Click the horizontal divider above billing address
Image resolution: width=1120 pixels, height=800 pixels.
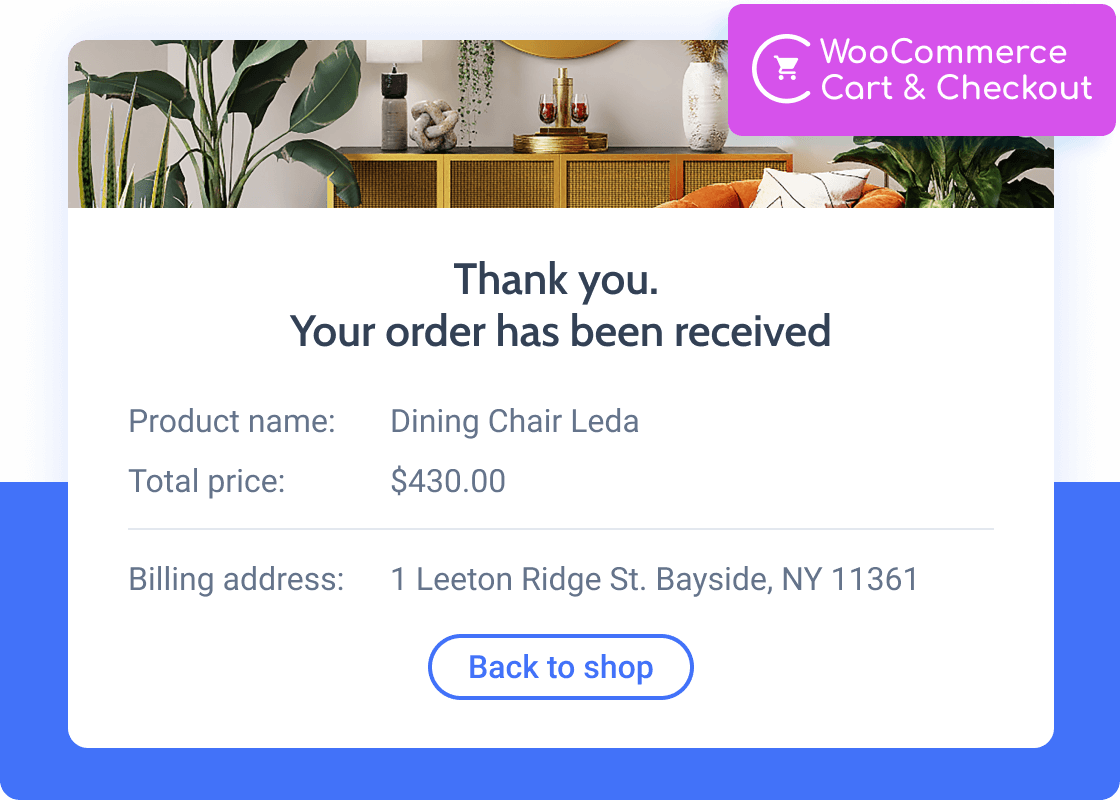560,528
